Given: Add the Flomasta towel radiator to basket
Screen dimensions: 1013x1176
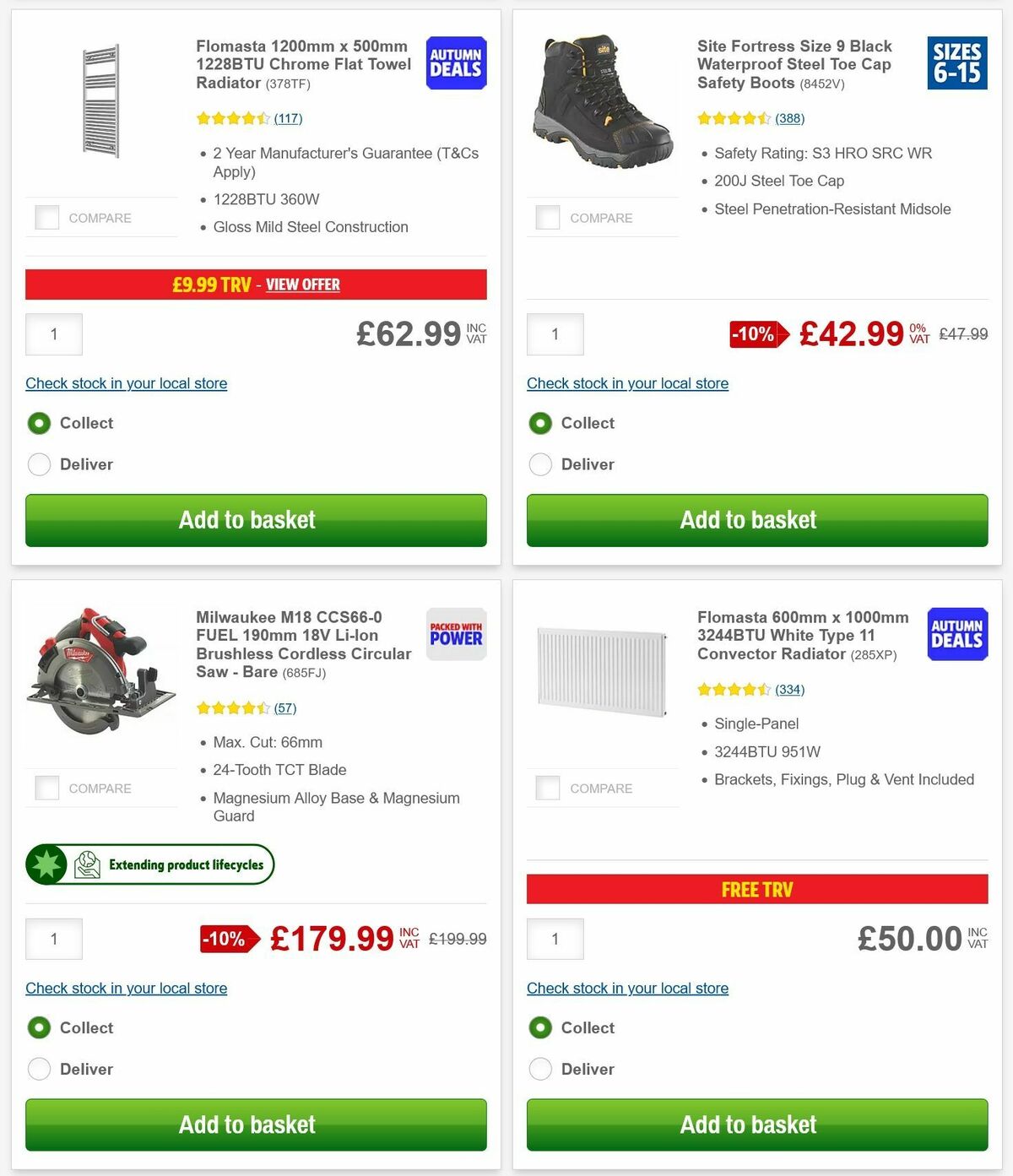Looking at the screenshot, I should 246,520.
